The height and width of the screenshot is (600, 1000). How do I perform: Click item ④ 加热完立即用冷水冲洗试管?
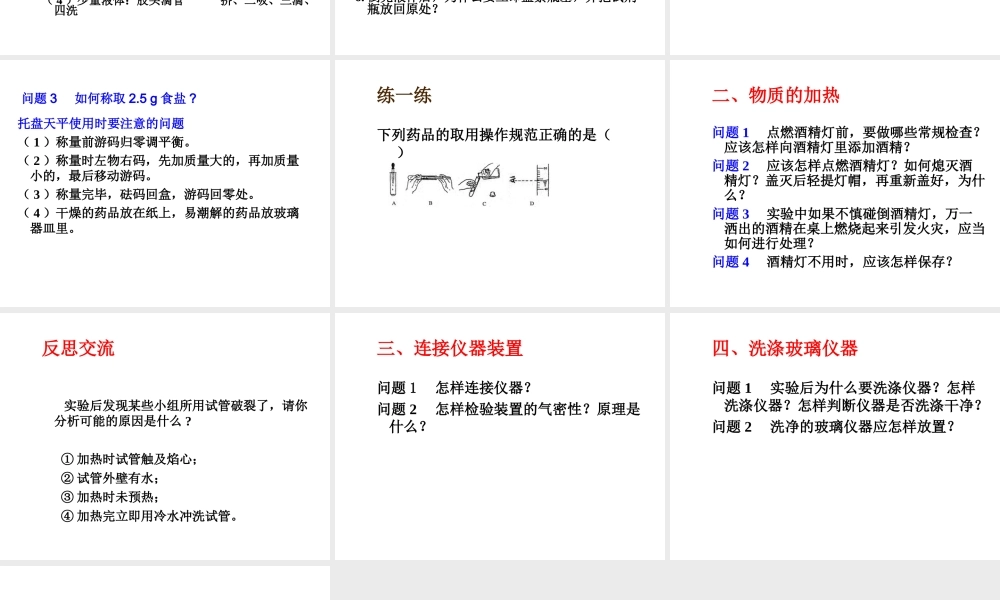pos(149,516)
